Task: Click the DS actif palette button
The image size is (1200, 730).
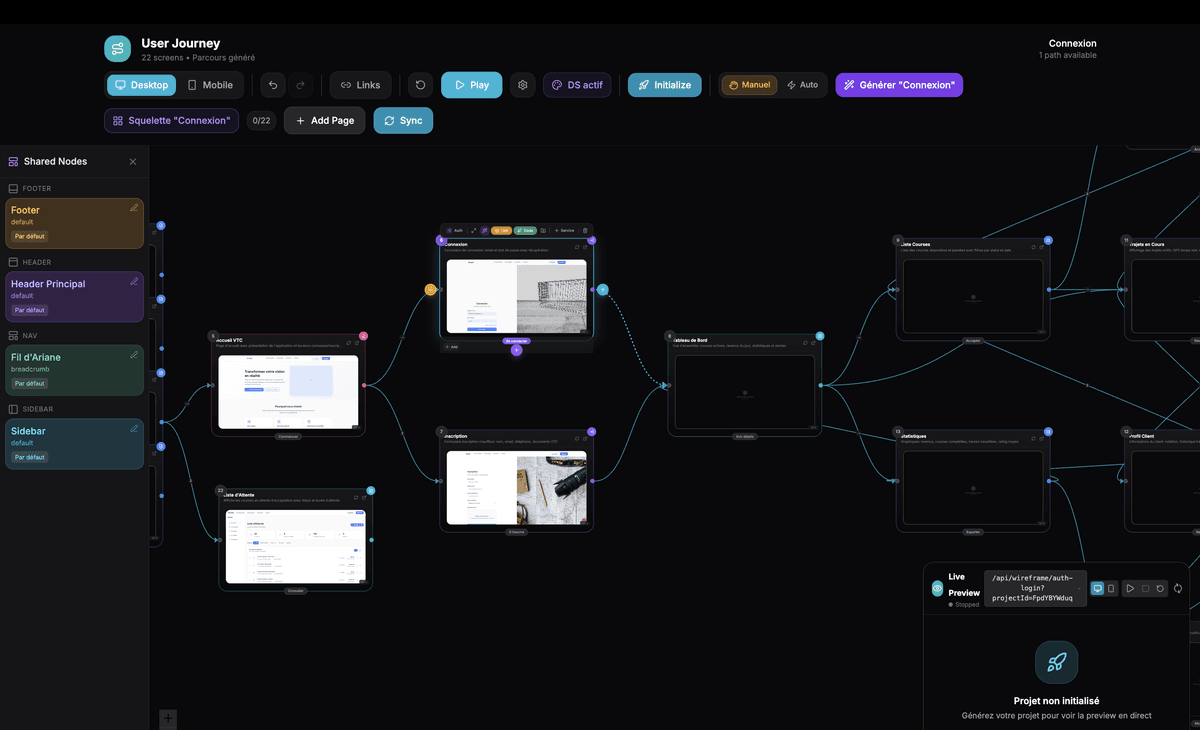Action: click(x=577, y=85)
